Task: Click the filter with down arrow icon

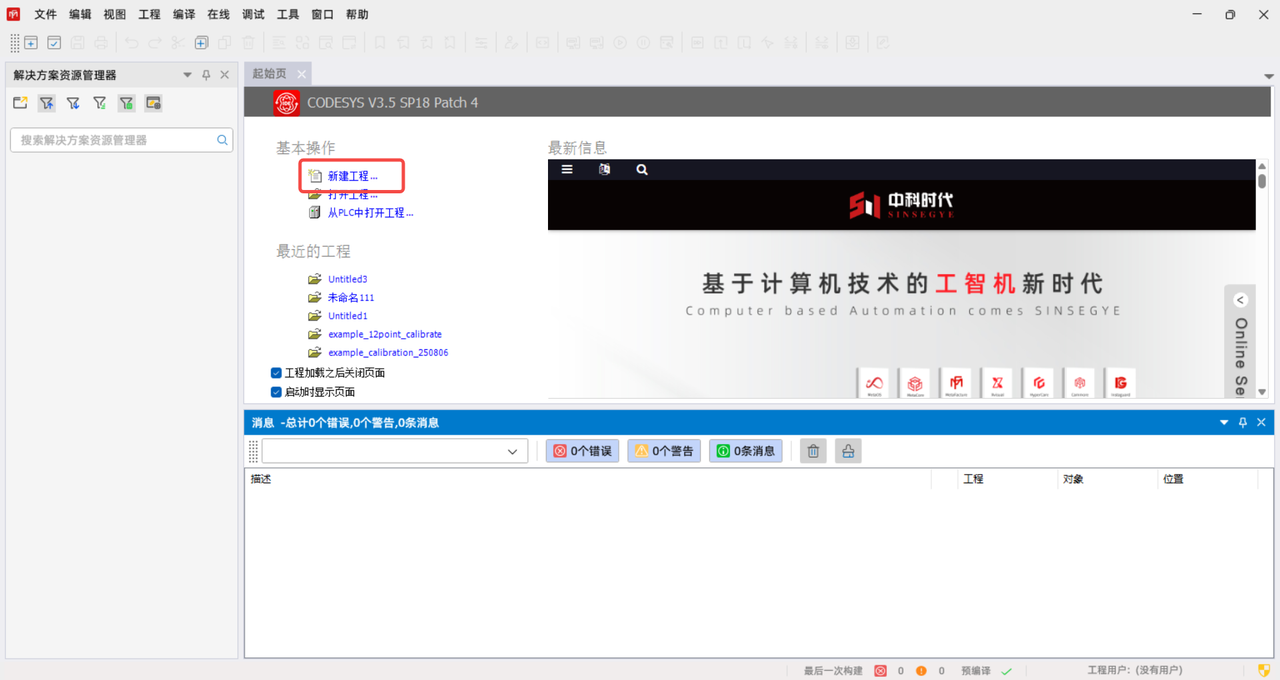Action: tap(73, 103)
